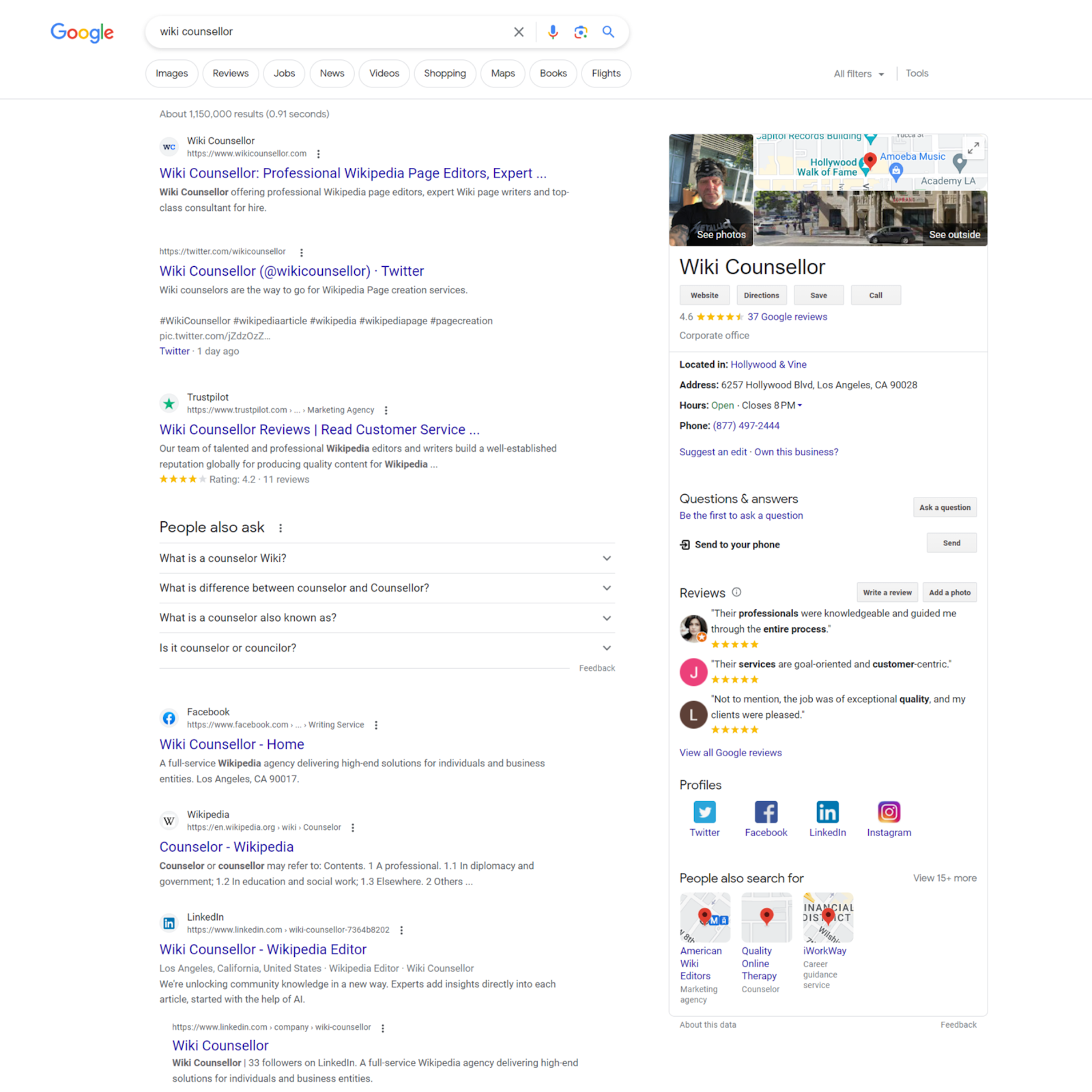The image size is (1092, 1092).
Task: Open the See photos thumbnail
Action: tap(711, 190)
